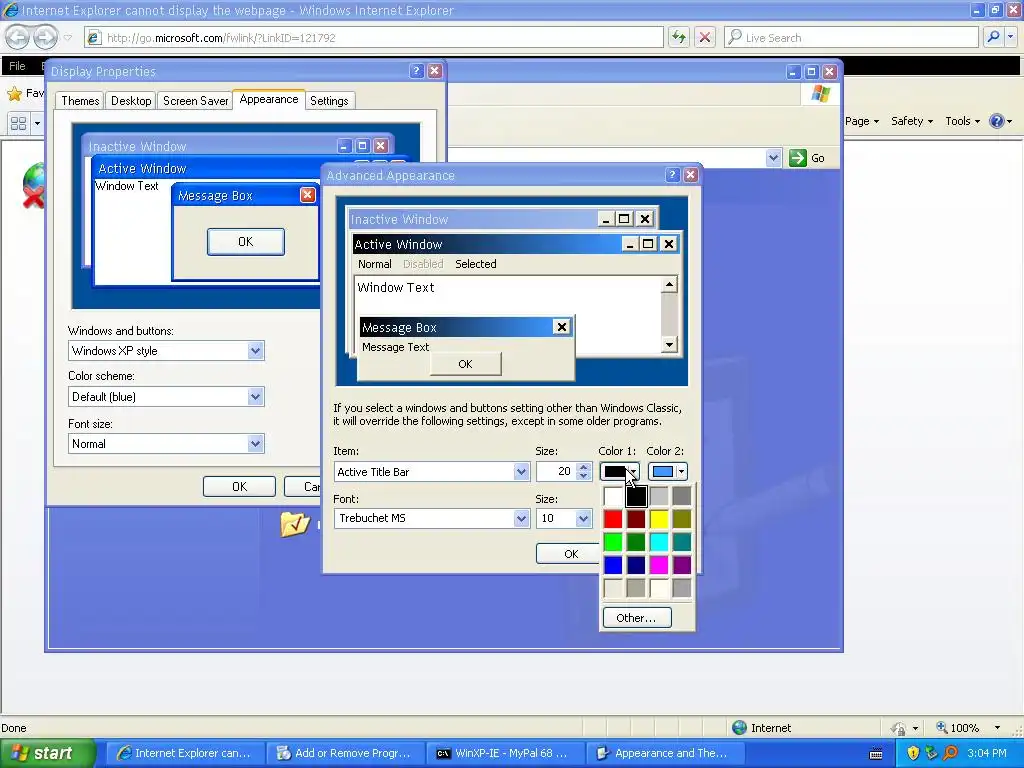Click the Windows flag logo icon
The image size is (1024, 768).
tap(820, 94)
